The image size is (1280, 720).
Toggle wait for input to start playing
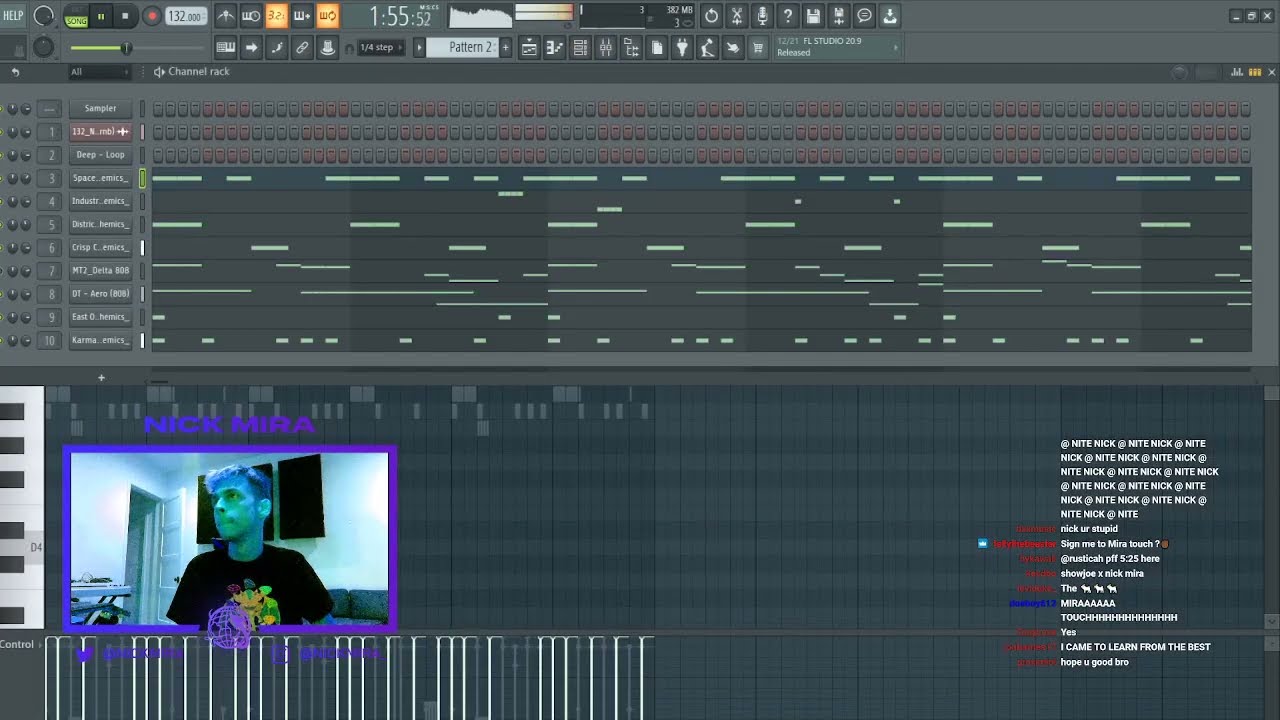click(x=251, y=15)
